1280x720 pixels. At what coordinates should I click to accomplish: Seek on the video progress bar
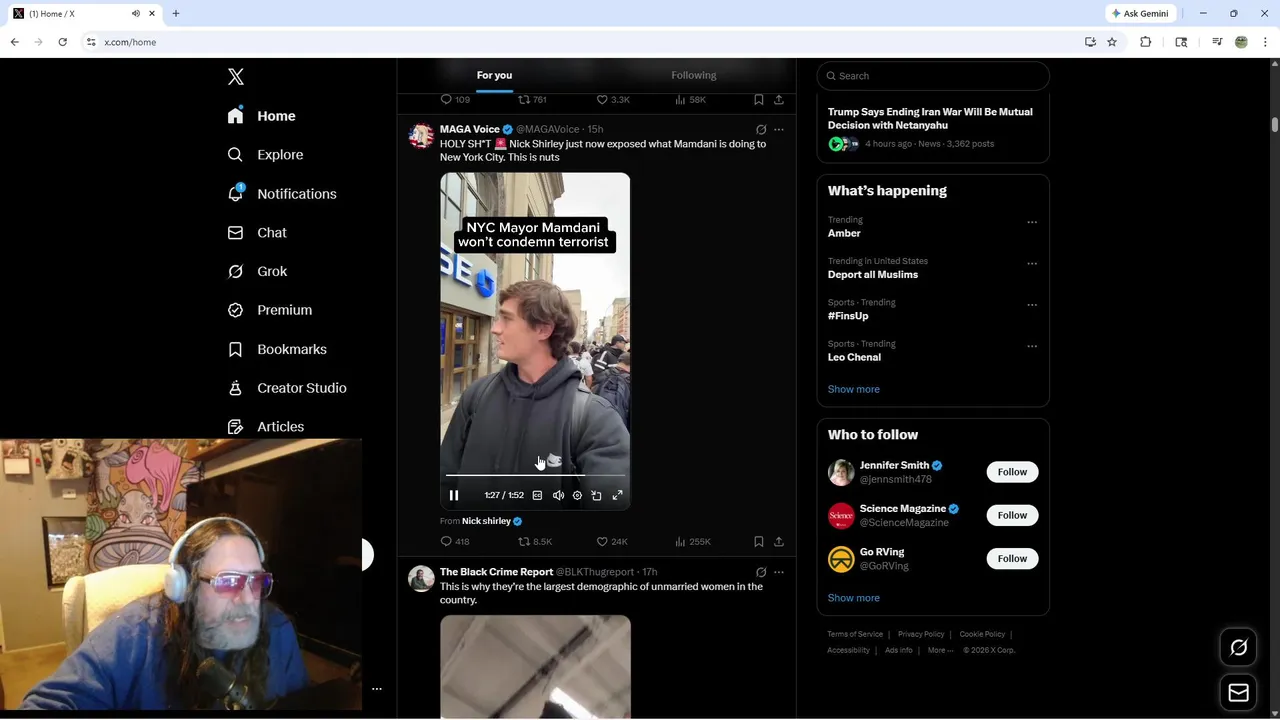535,475
